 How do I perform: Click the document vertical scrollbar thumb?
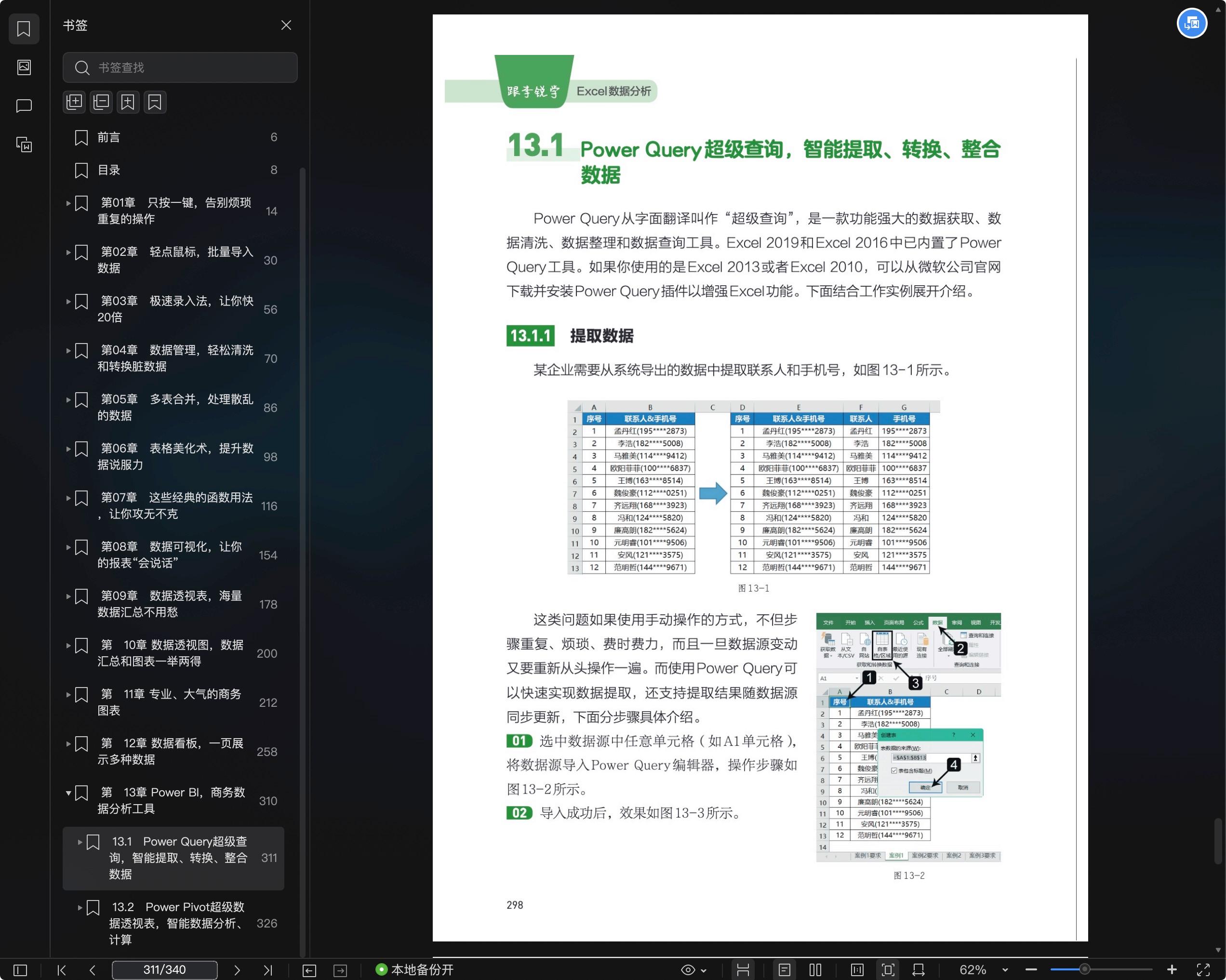tap(1217, 841)
